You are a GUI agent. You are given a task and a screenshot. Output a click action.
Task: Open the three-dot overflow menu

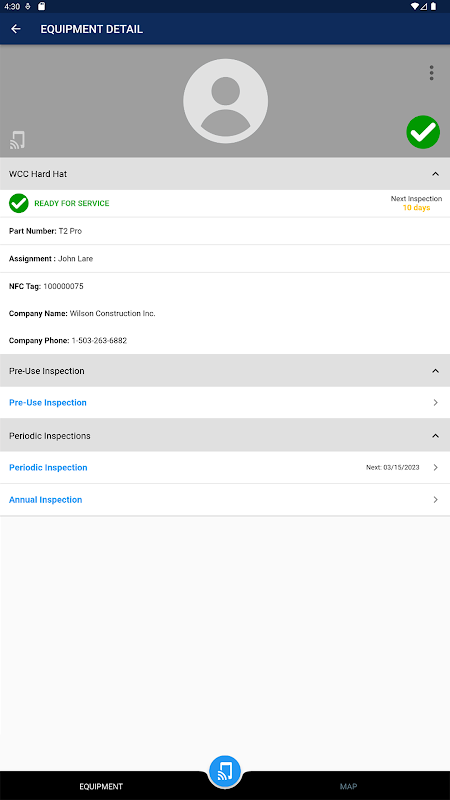click(432, 73)
